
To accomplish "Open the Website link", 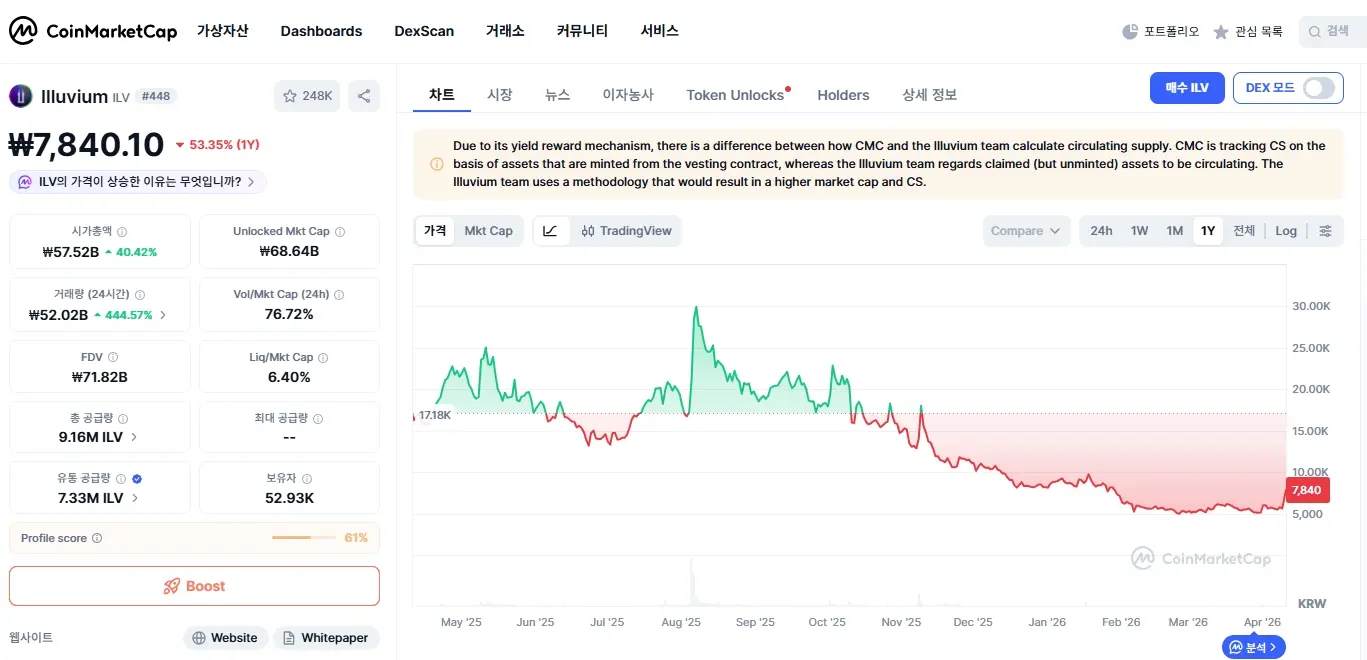I will (x=225, y=638).
